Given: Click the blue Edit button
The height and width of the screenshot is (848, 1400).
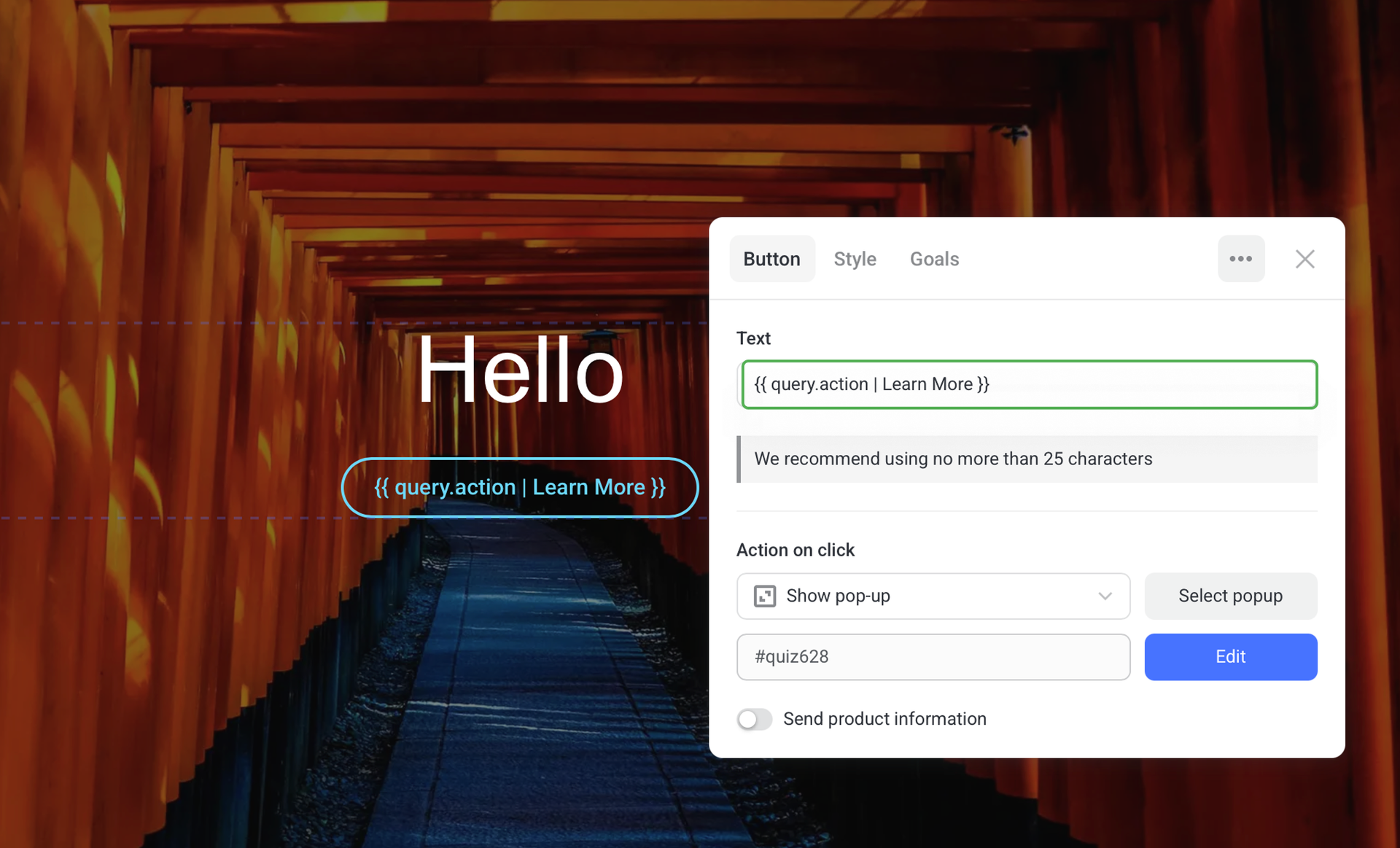Looking at the screenshot, I should [x=1230, y=656].
